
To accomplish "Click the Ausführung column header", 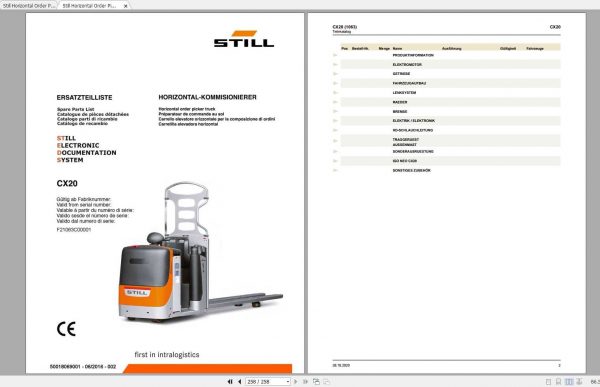I will coord(452,49).
